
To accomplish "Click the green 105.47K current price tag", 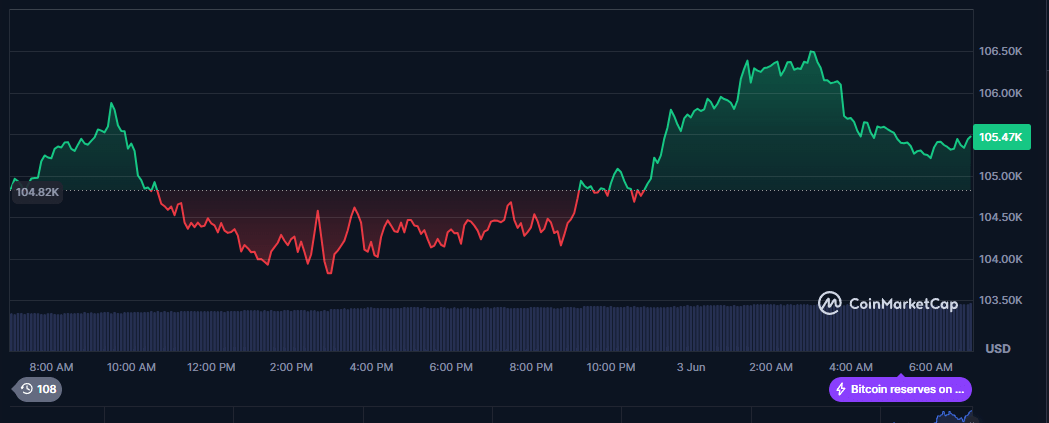I will [1001, 137].
